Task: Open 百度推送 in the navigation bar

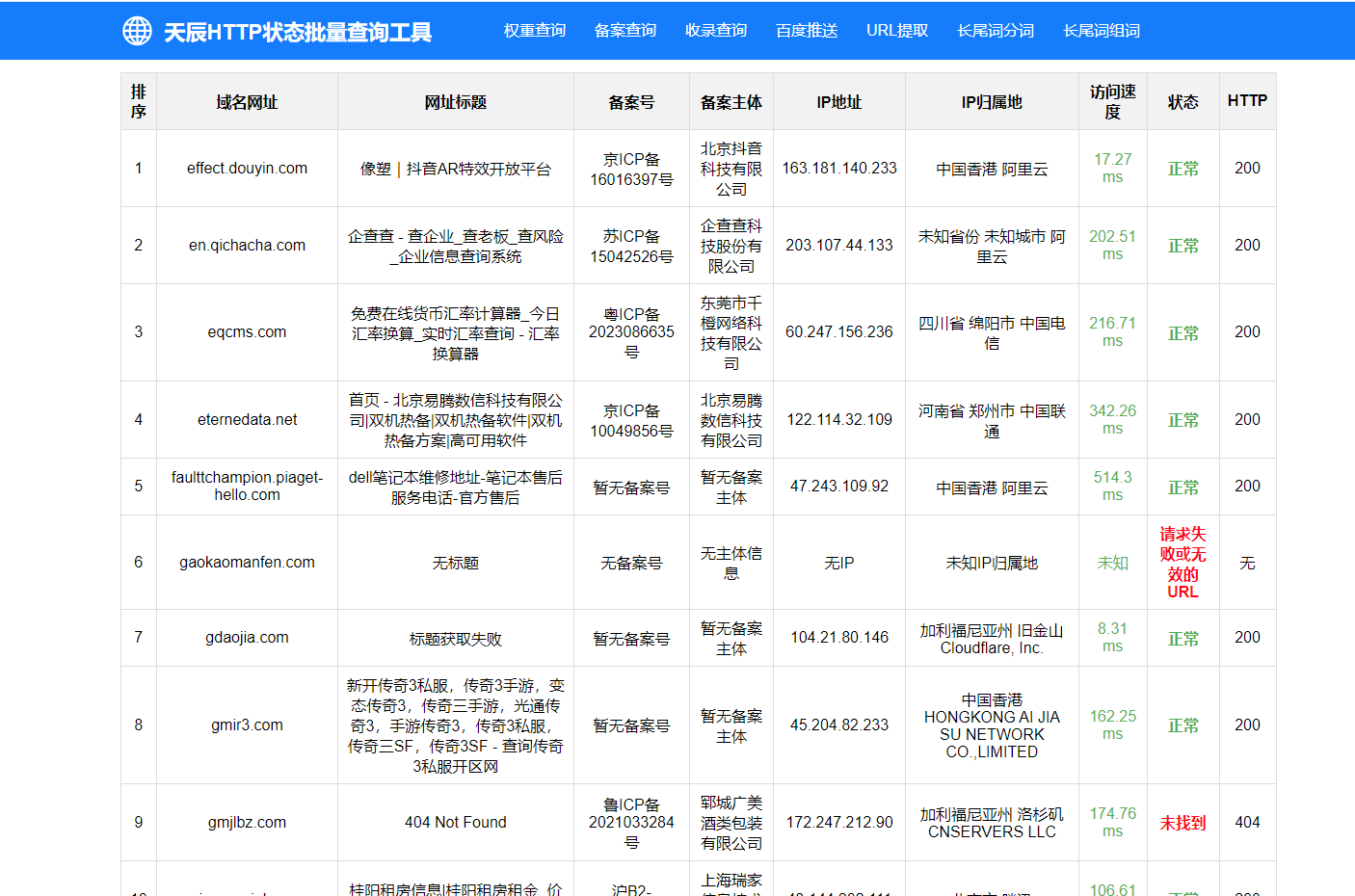Action: 807,31
